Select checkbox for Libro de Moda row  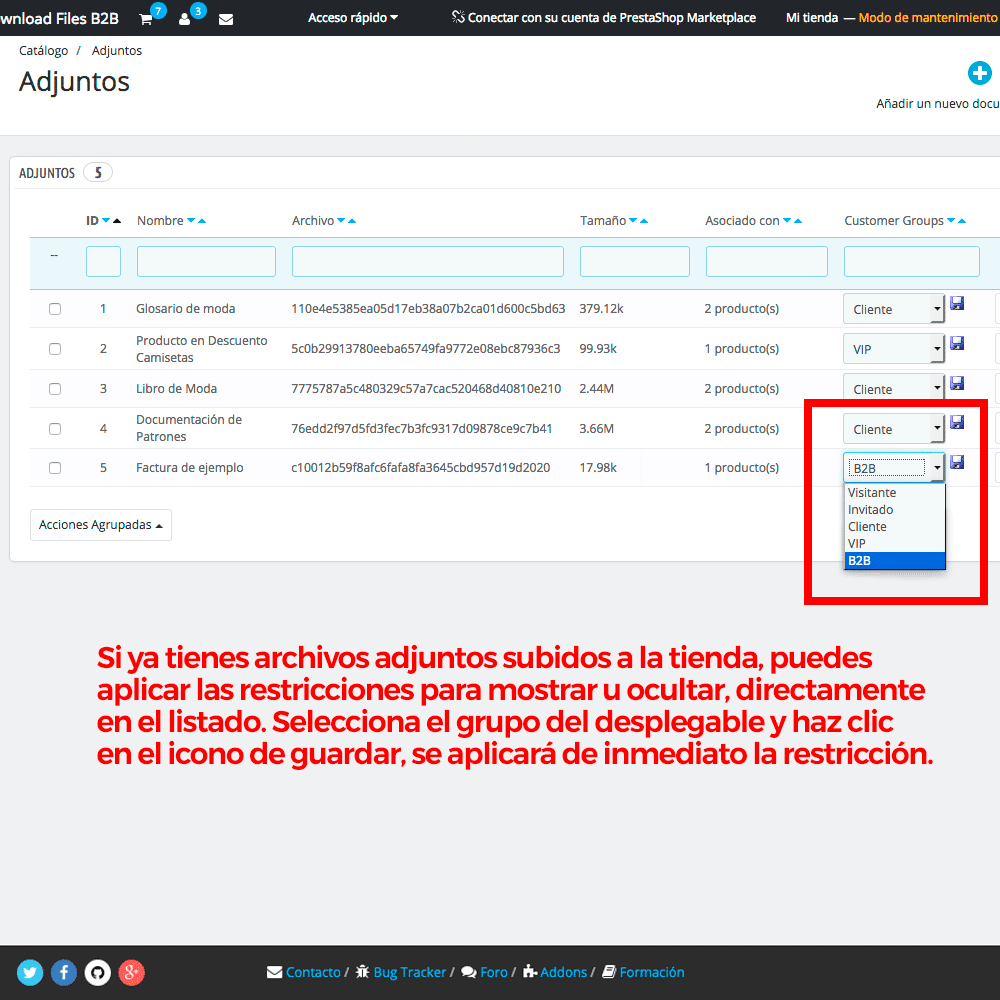[55, 389]
